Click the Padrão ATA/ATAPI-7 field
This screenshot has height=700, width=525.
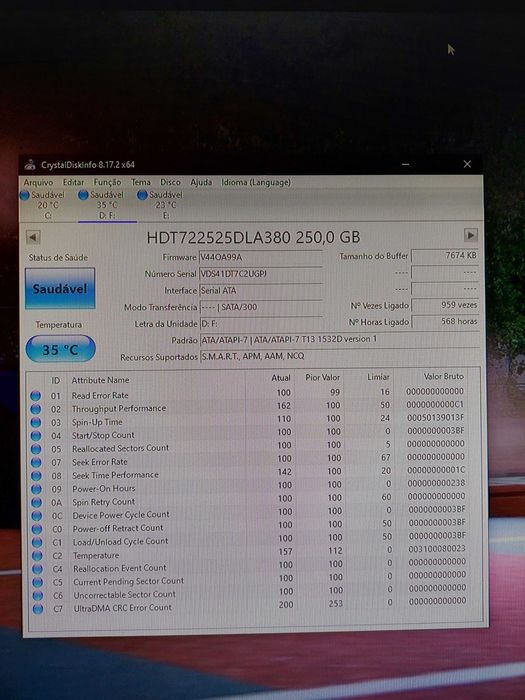click(339, 339)
